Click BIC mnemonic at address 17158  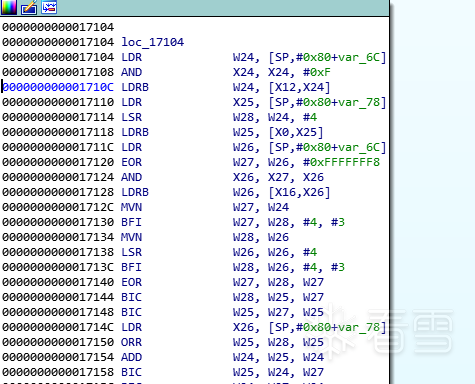(x=131, y=372)
